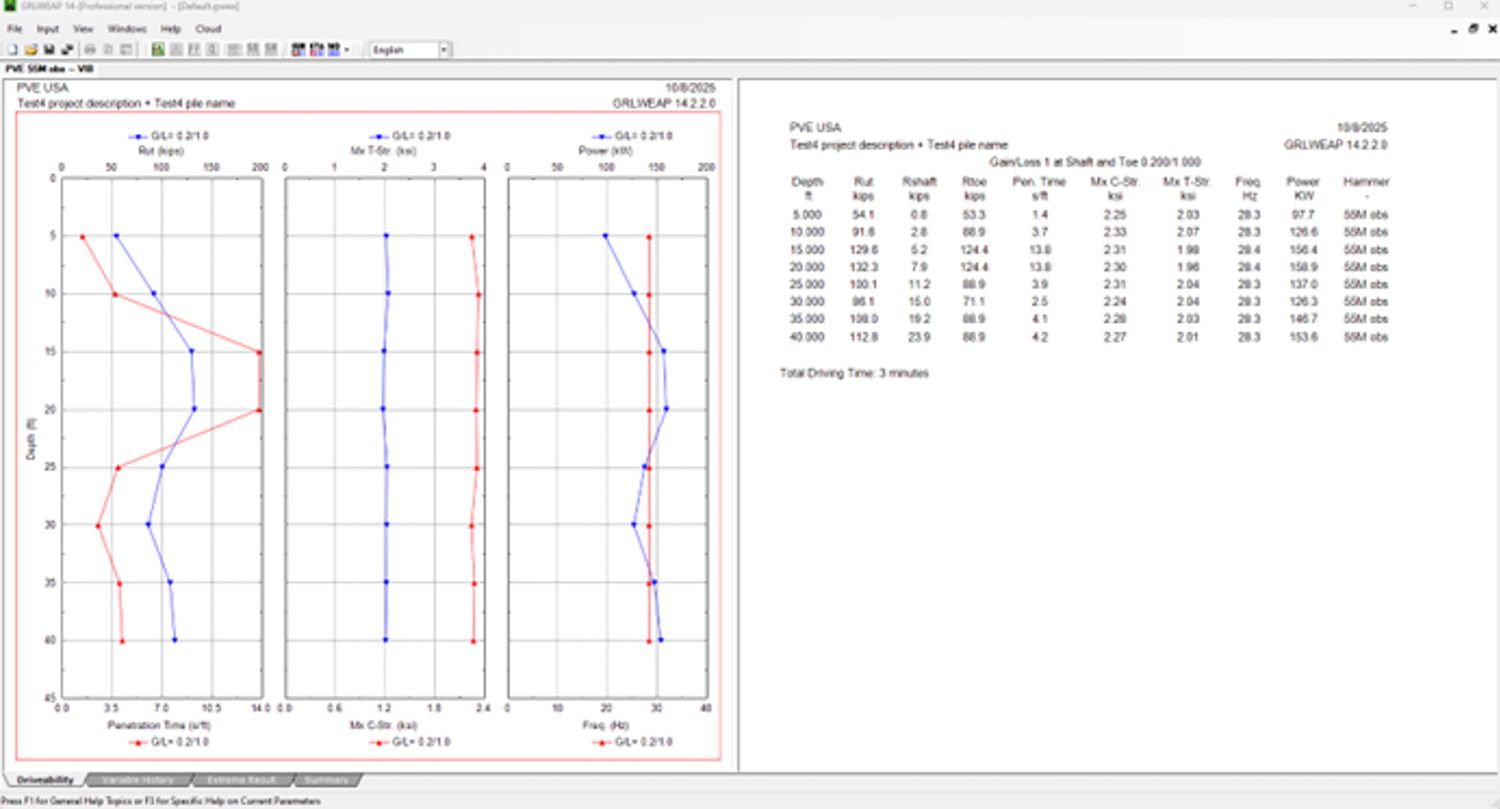Switch to the Extrema Result tab
The width and height of the screenshot is (1500, 809).
click(241, 780)
